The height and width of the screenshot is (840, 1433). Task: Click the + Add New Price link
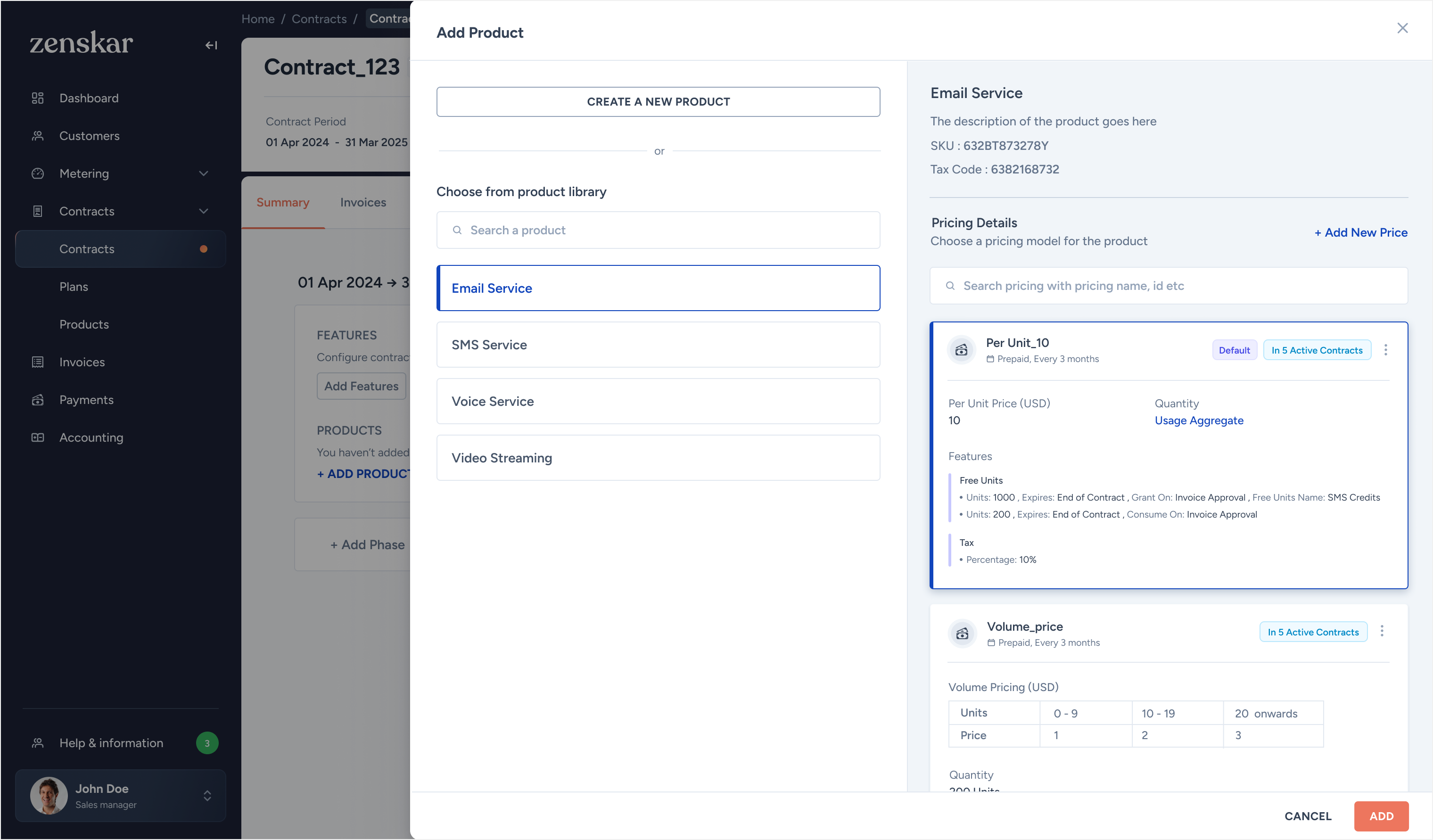[1361, 232]
